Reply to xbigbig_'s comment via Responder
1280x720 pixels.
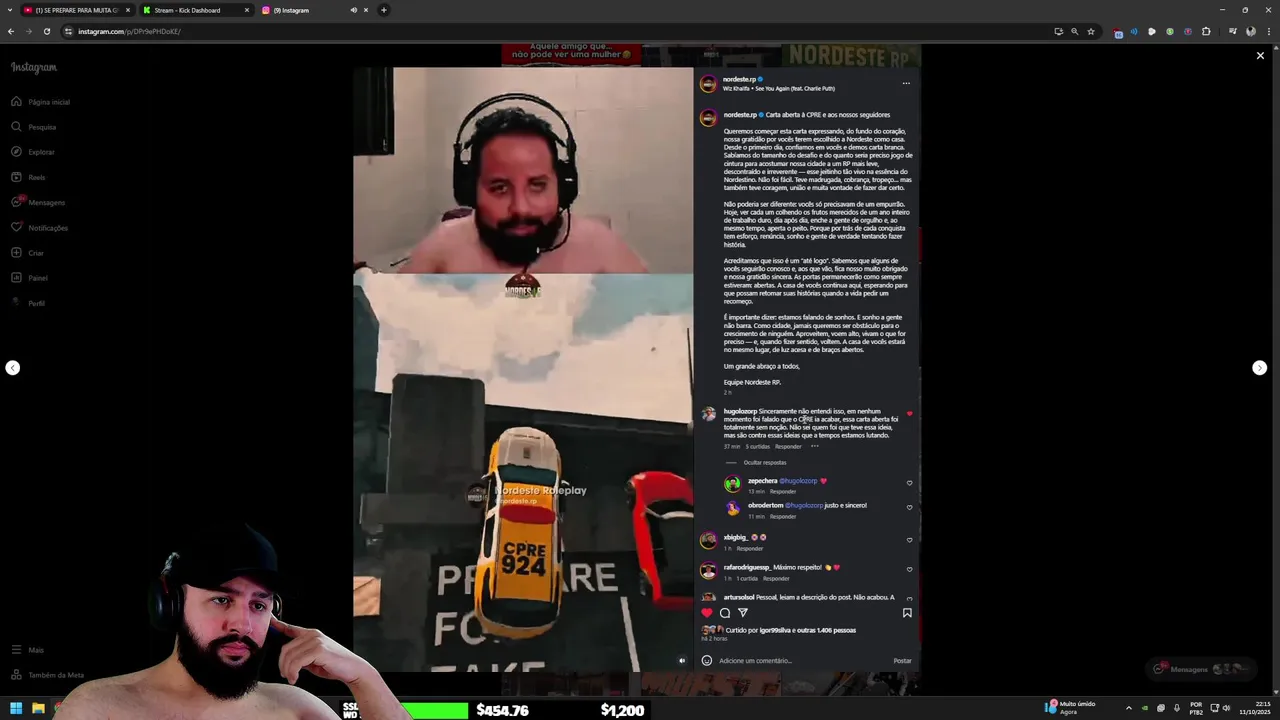click(749, 549)
